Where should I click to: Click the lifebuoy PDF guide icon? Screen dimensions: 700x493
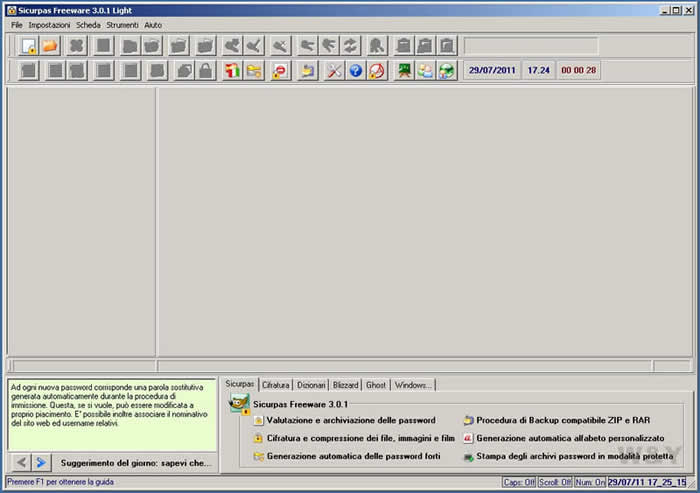point(376,71)
